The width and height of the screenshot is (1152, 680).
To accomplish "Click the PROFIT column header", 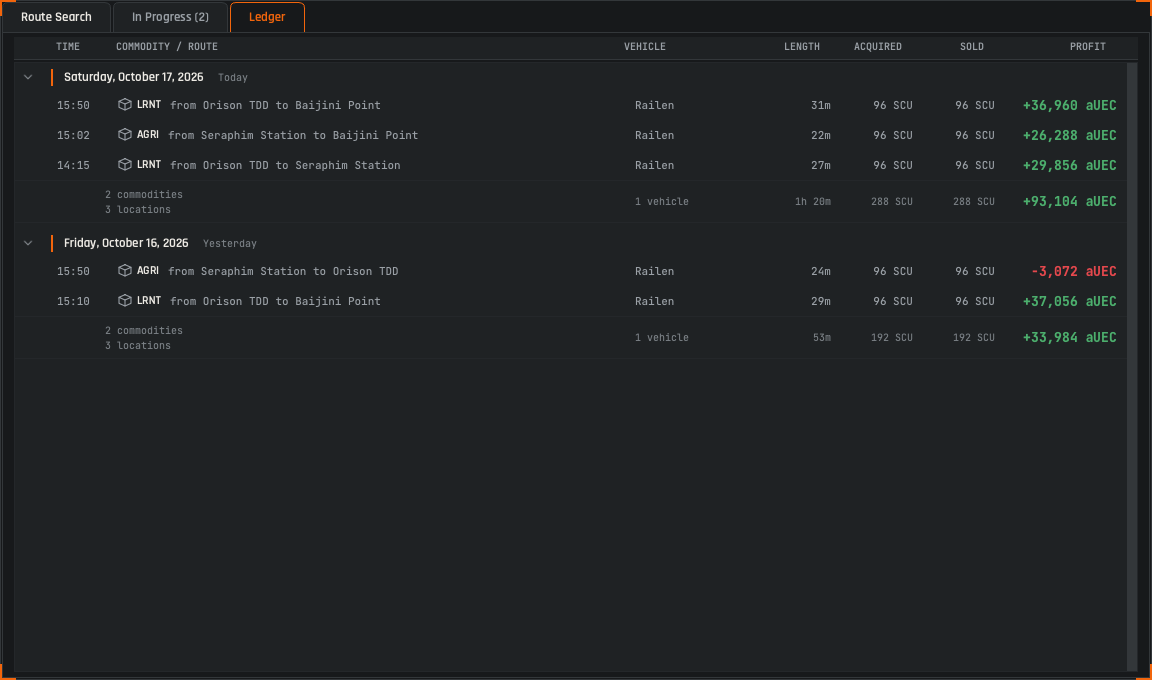I will tap(1087, 46).
